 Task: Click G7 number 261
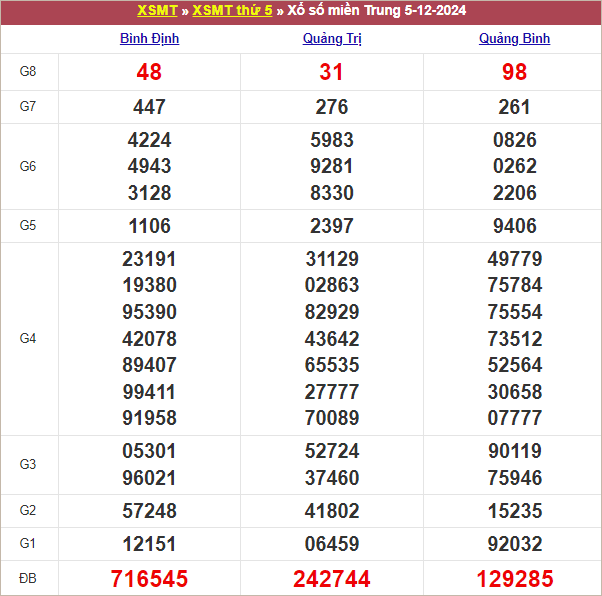(x=514, y=107)
